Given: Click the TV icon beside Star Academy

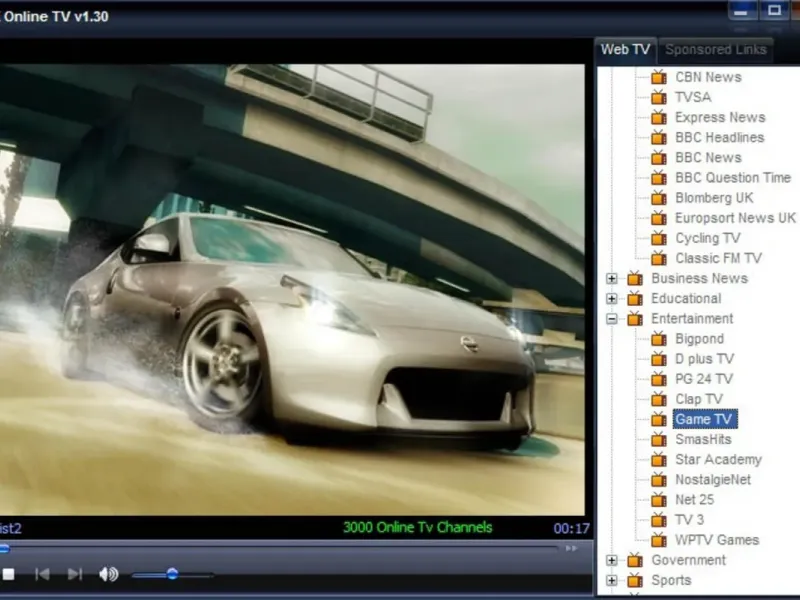Looking at the screenshot, I should [x=659, y=460].
